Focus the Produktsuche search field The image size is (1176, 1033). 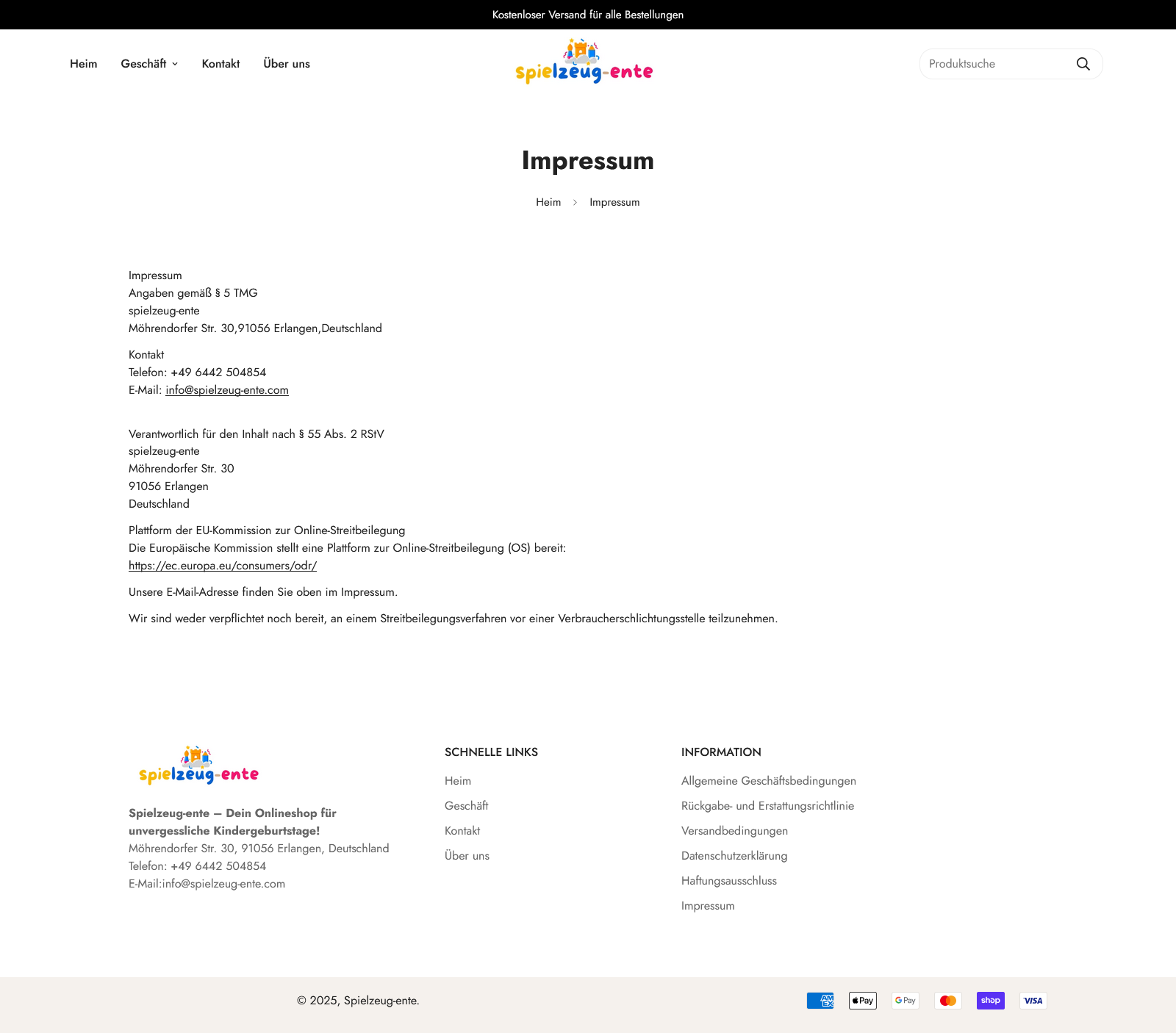click(x=996, y=64)
